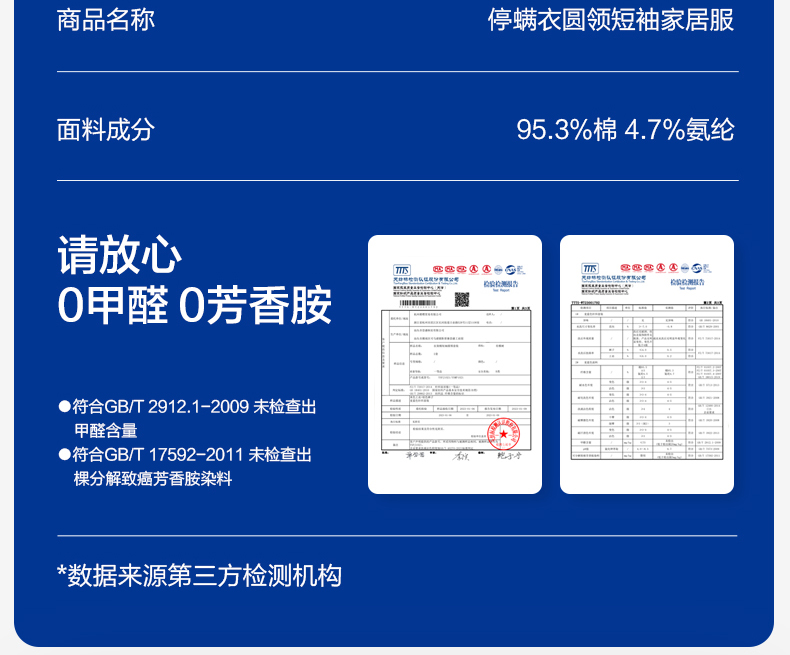Screen dimensions: 790x655
Task: Open the right inspection report thumbnail
Action: pyautogui.click(x=647, y=364)
